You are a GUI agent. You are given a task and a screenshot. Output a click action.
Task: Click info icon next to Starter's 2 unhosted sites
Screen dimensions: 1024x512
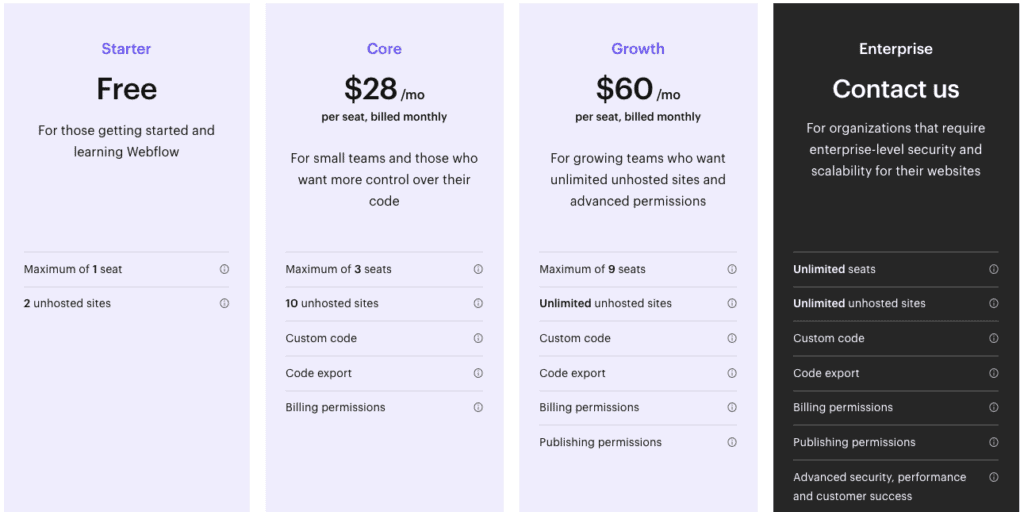(224, 303)
